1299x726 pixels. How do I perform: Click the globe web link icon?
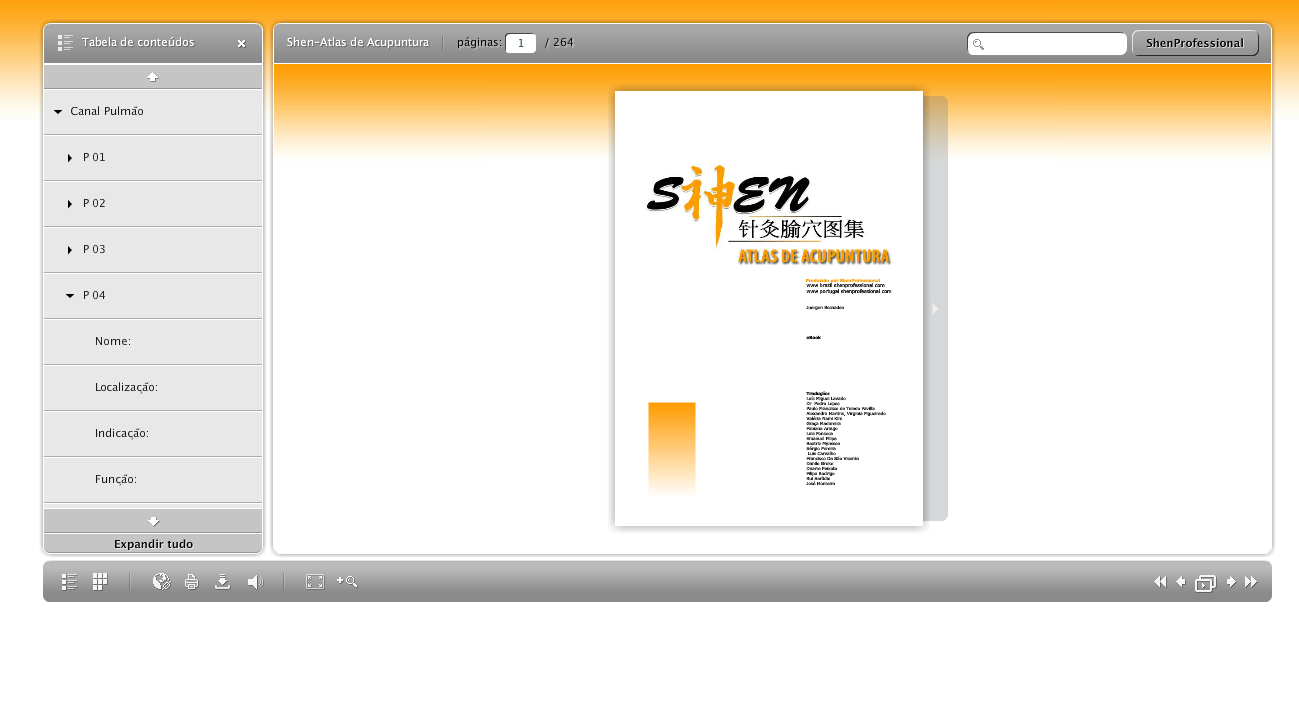(161, 581)
